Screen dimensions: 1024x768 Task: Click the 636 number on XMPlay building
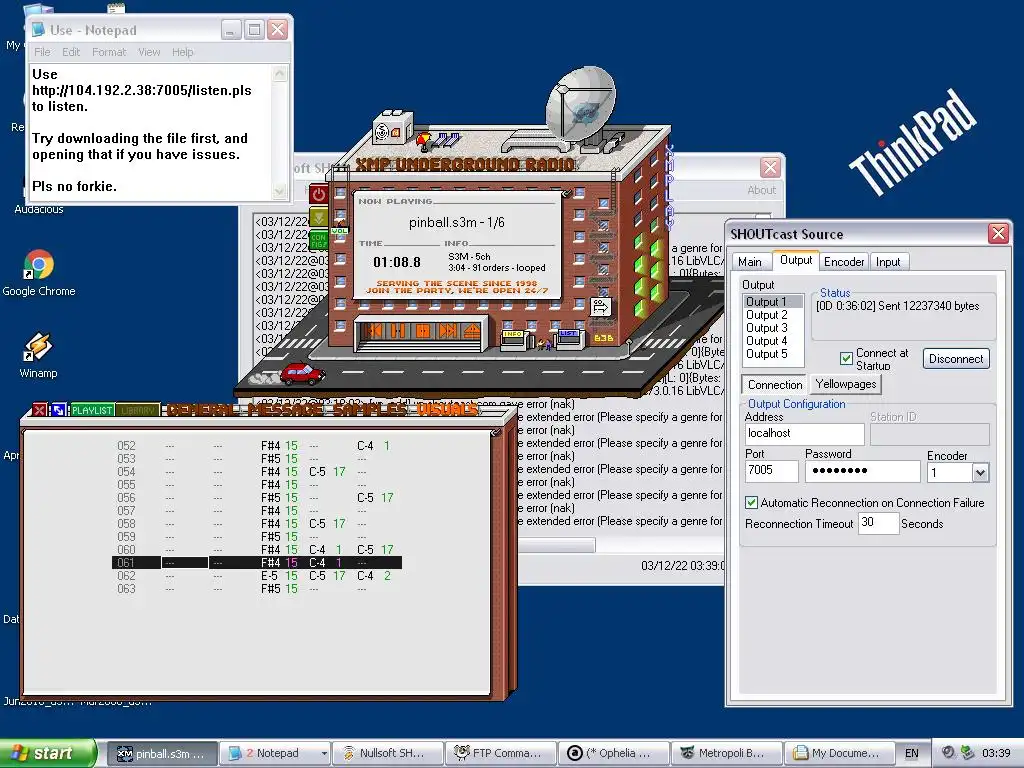coord(603,338)
